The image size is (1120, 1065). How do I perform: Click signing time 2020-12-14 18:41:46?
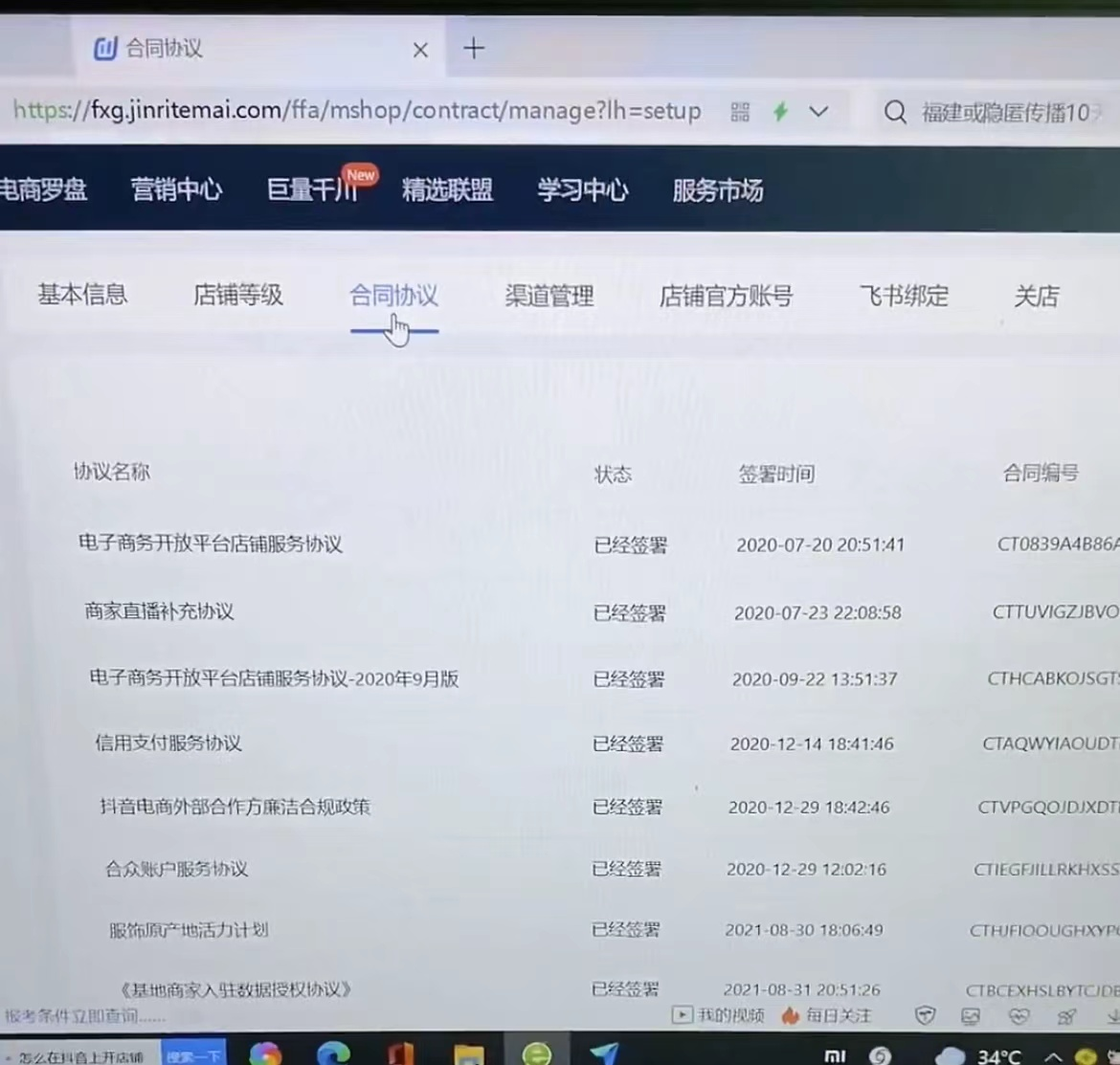812,743
